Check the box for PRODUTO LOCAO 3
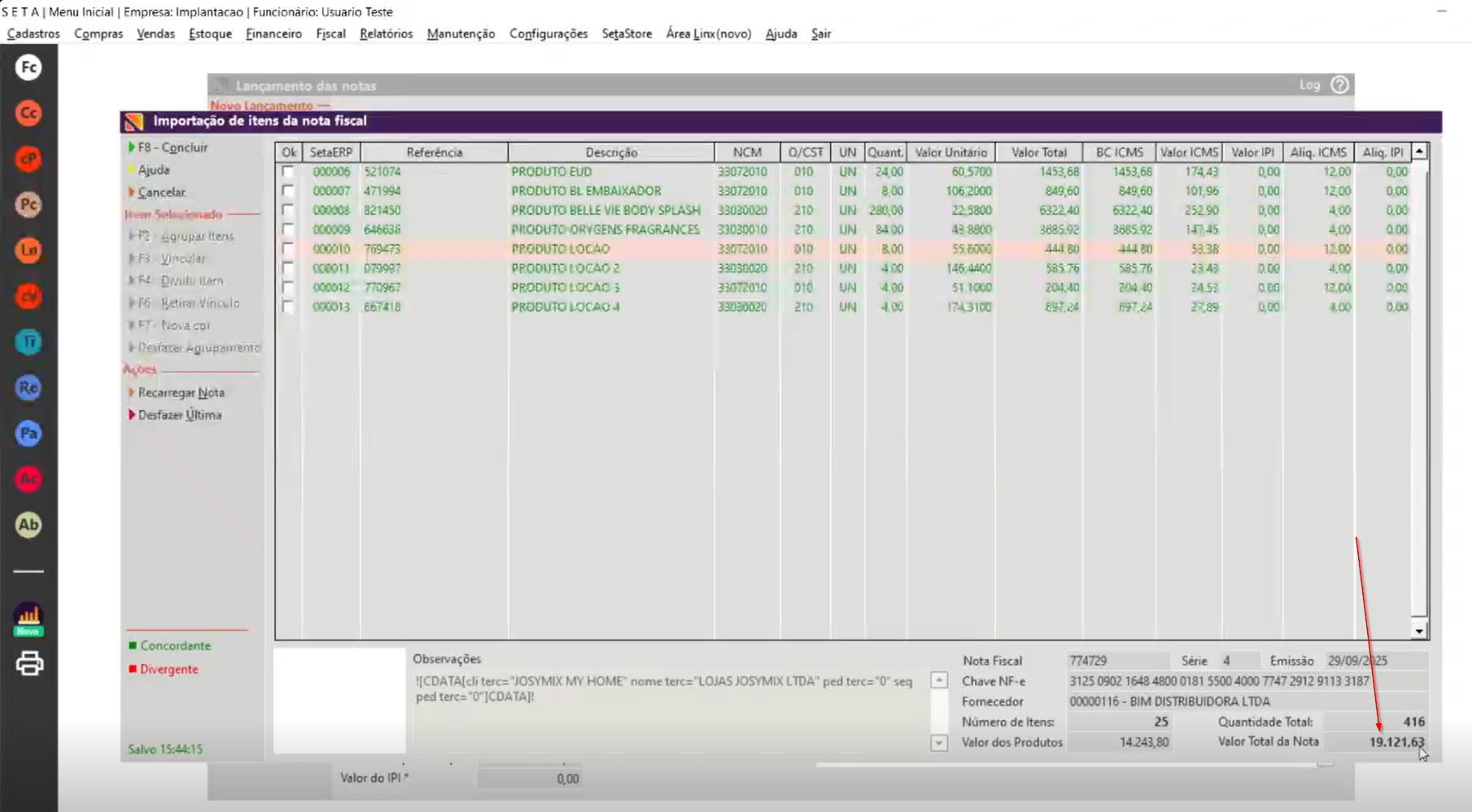 pos(288,287)
